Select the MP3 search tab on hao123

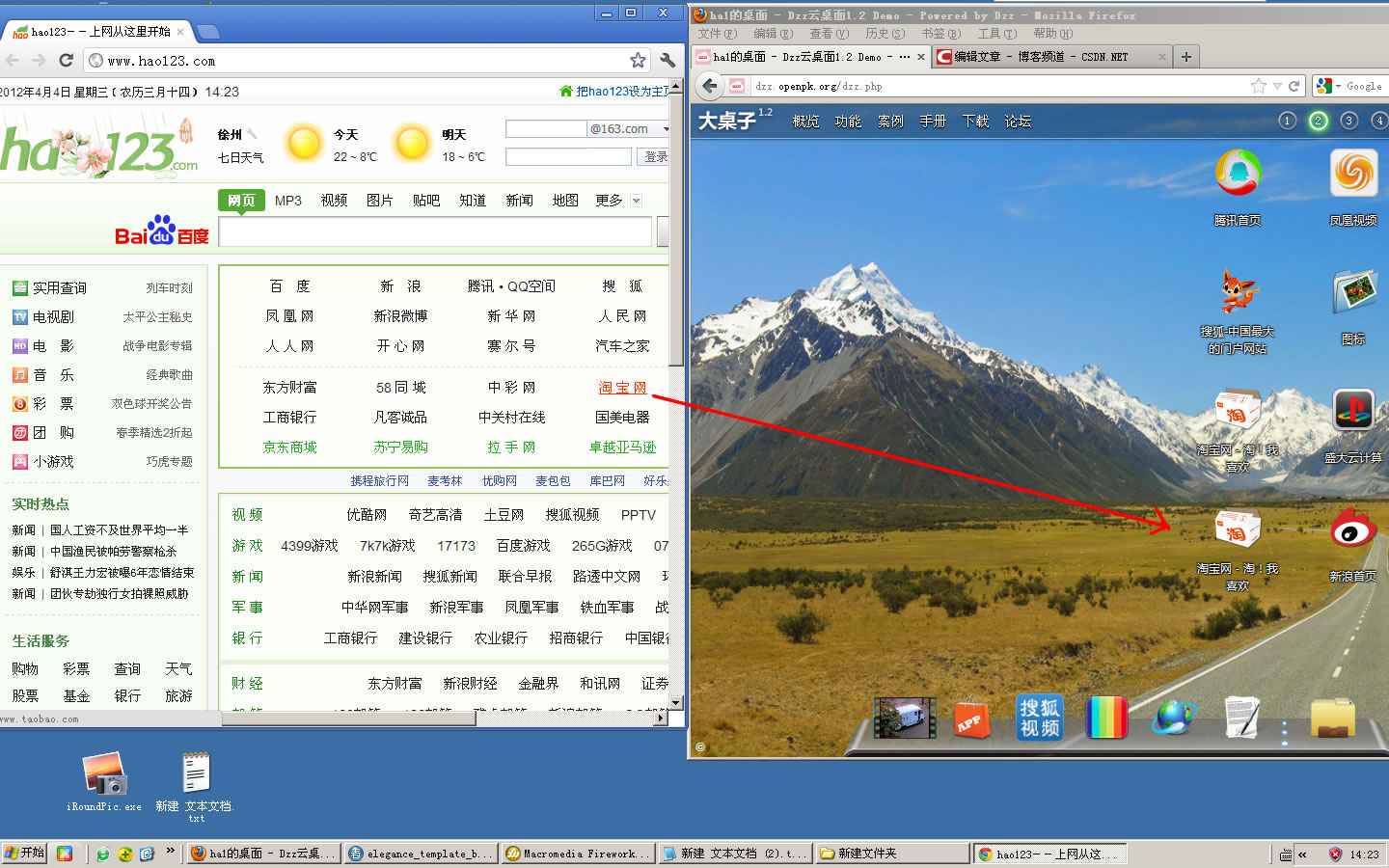click(x=287, y=201)
